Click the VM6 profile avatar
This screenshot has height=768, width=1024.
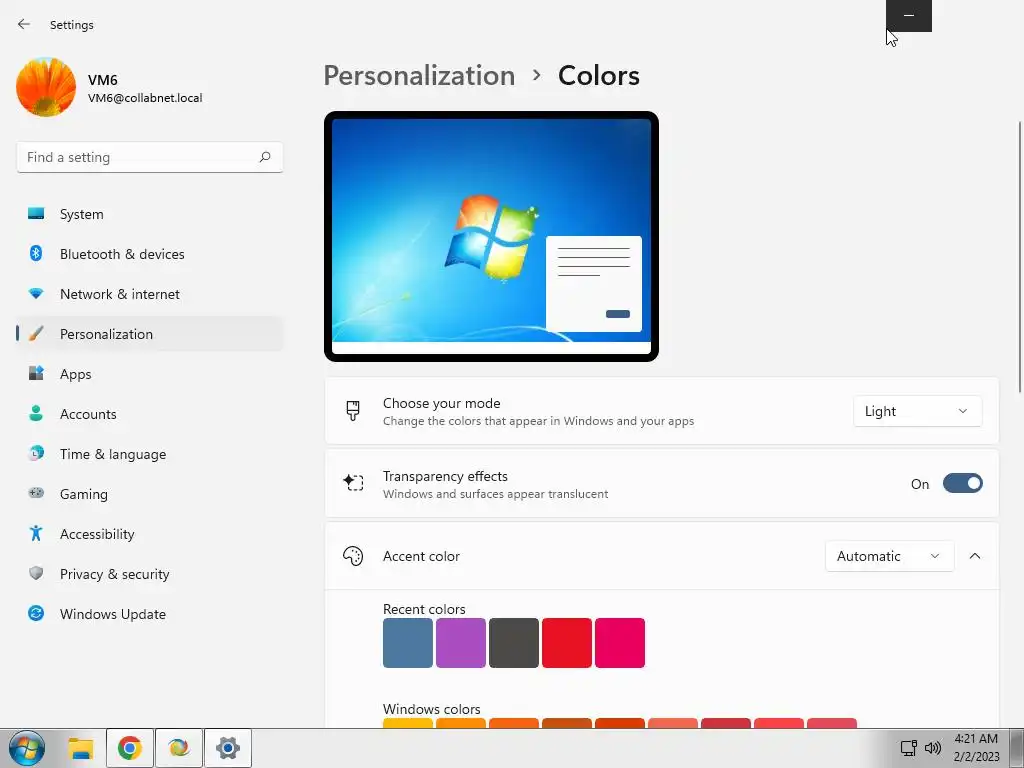coord(46,87)
